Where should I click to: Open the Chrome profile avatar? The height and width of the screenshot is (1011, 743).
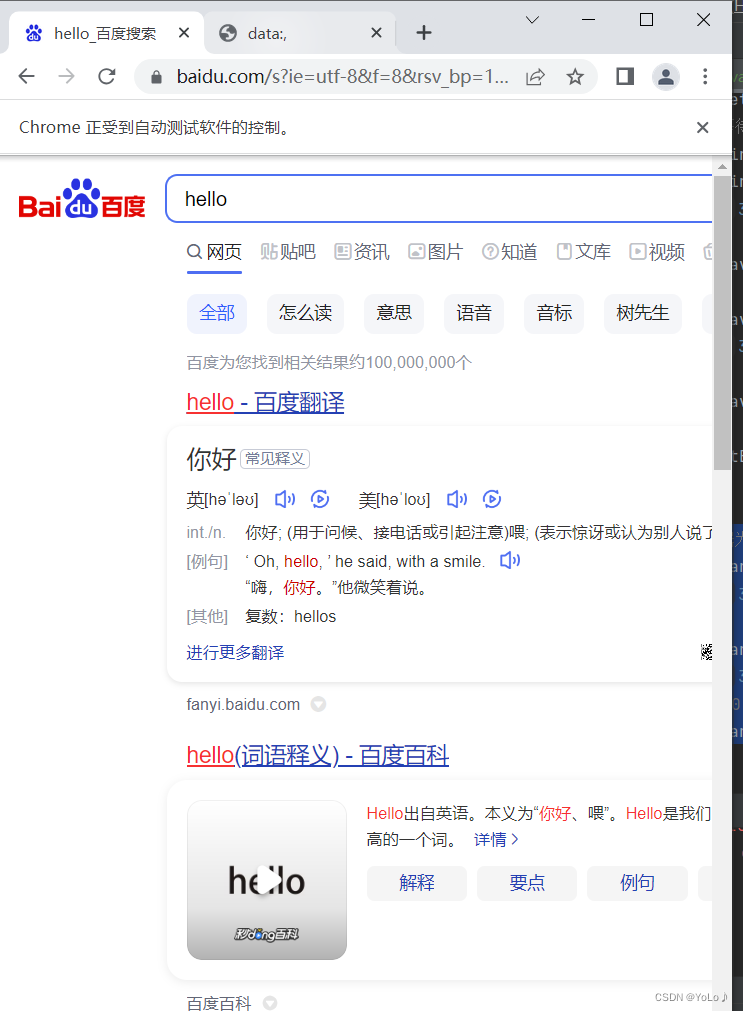(666, 77)
